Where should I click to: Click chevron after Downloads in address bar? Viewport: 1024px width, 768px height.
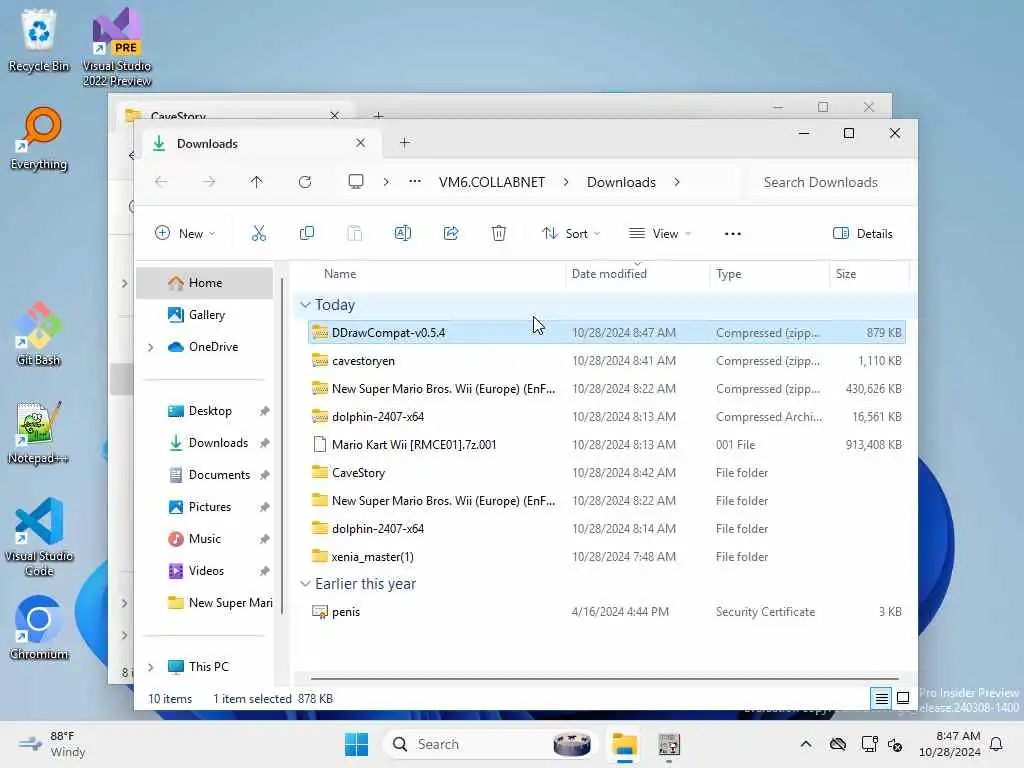(x=677, y=182)
